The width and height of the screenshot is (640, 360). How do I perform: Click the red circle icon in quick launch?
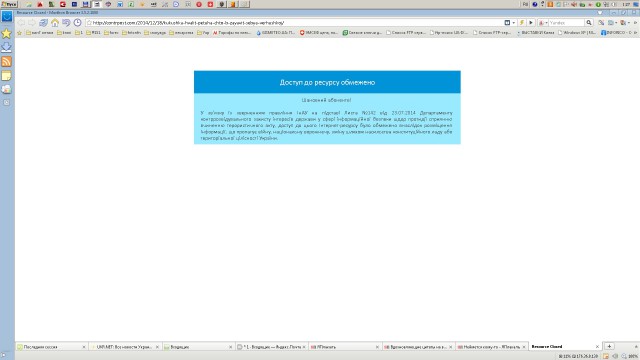[199, 4]
